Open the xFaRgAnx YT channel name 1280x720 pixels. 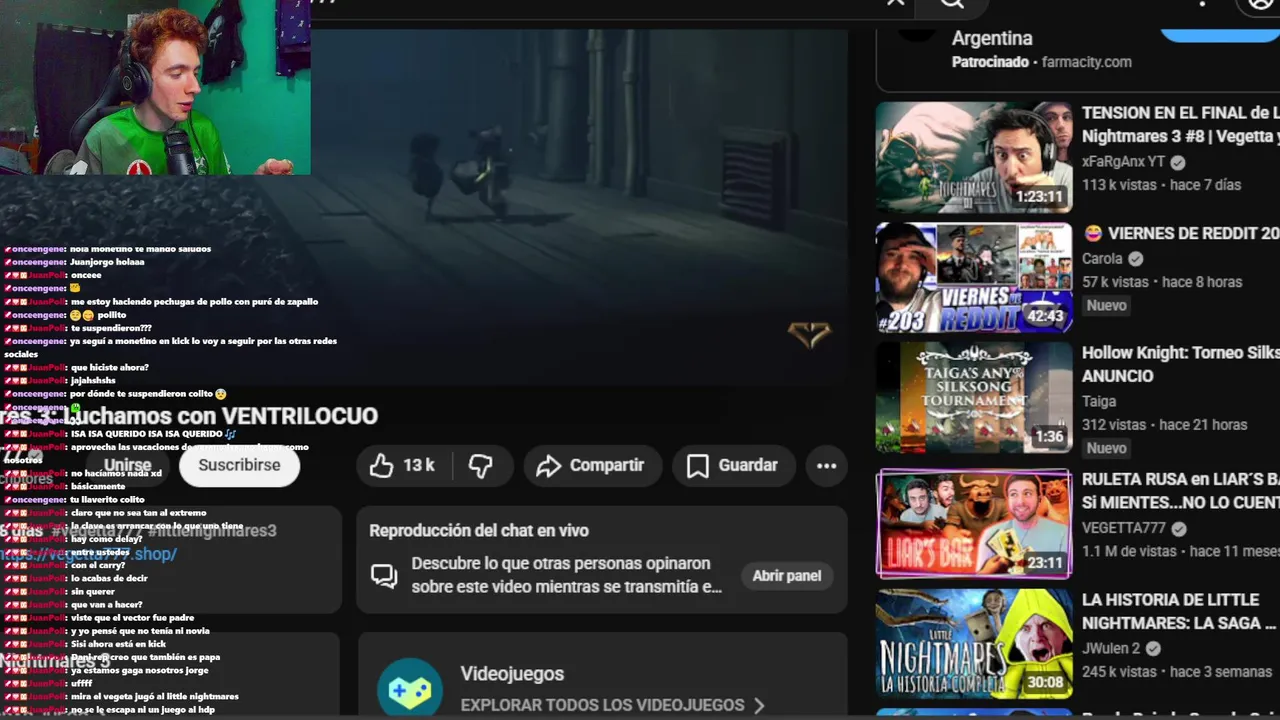[1124, 161]
